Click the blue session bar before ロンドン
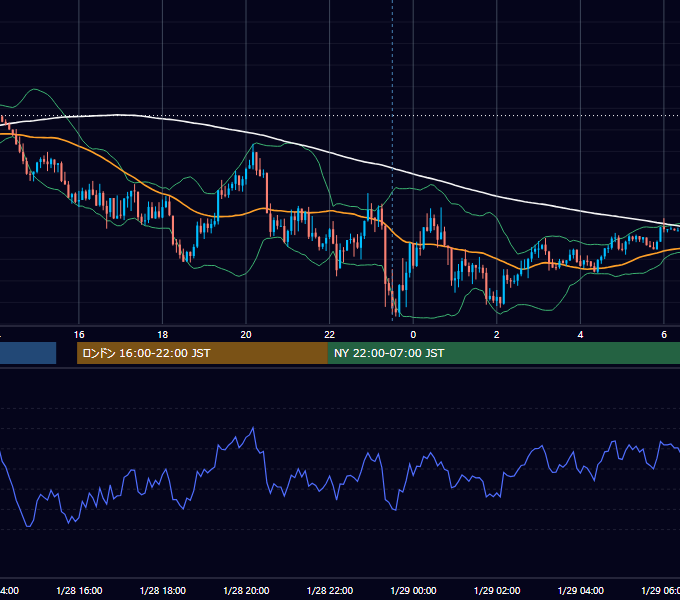Viewport: 680px width, 600px height. coord(28,353)
